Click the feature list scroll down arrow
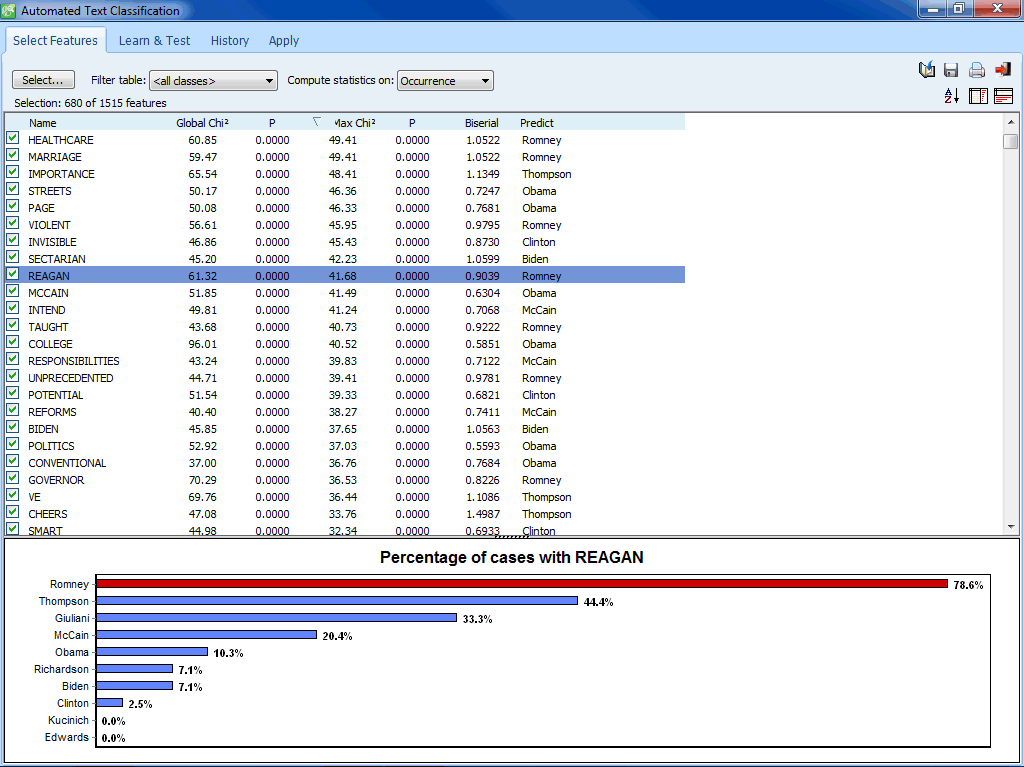 [1011, 527]
